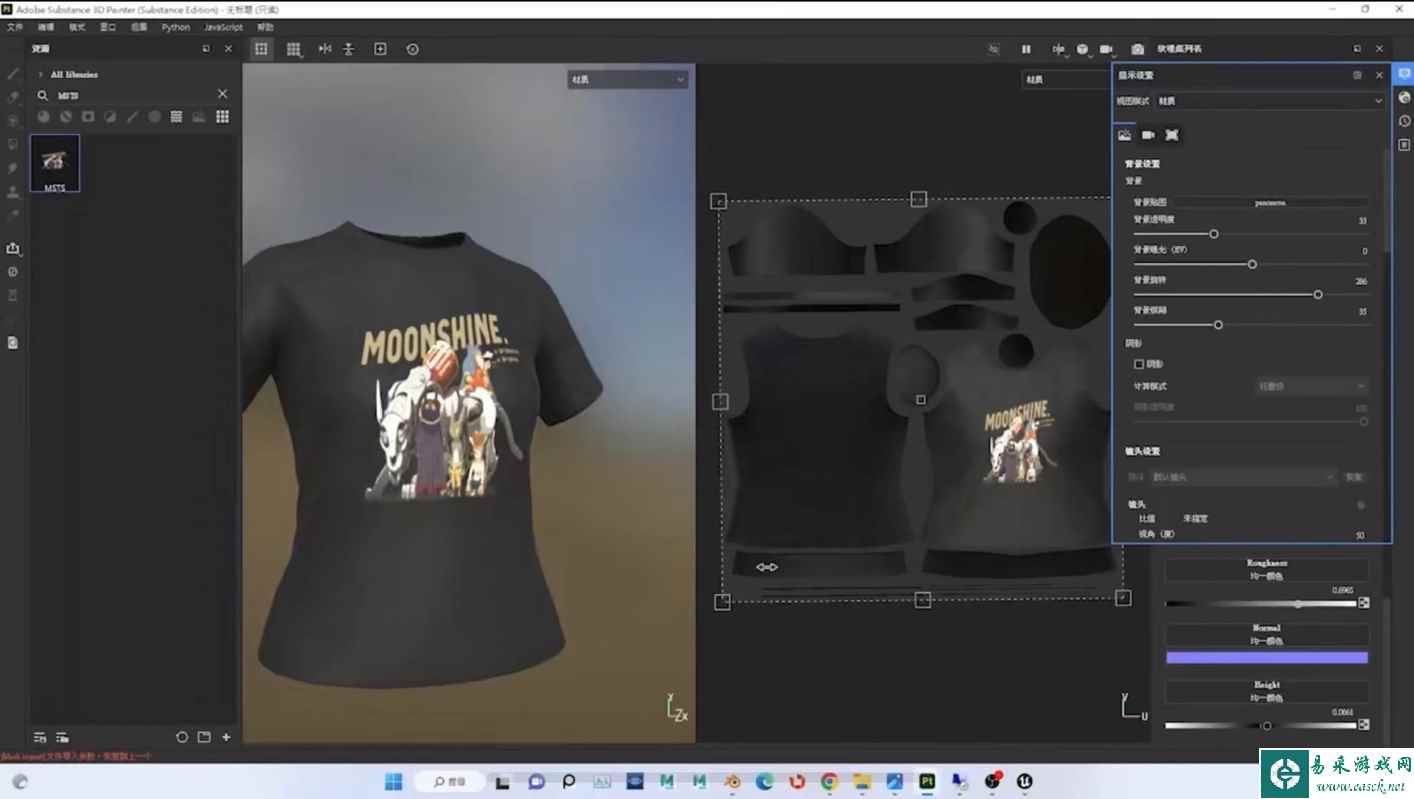Clear the assets search text

pos(223,94)
